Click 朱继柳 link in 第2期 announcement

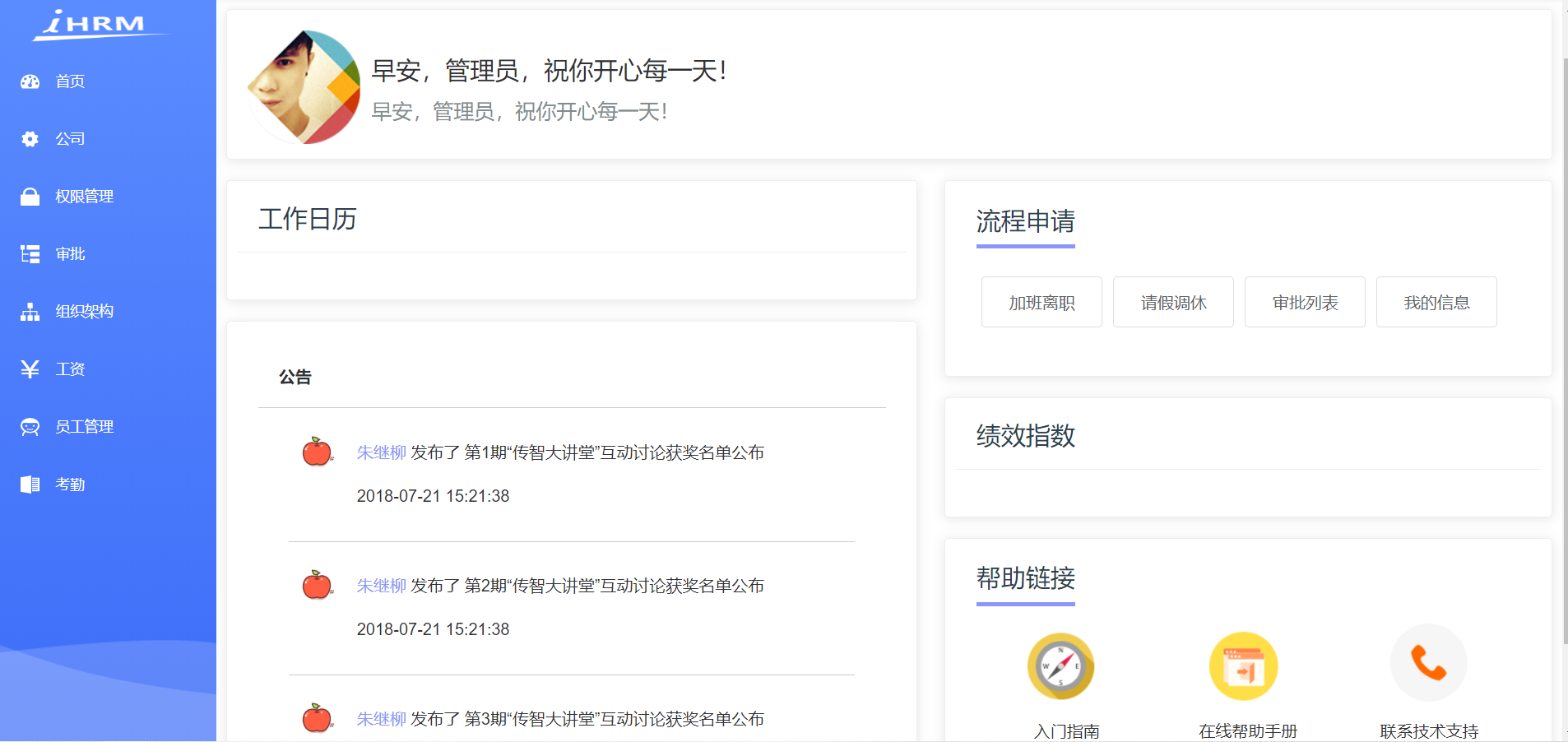click(x=382, y=586)
